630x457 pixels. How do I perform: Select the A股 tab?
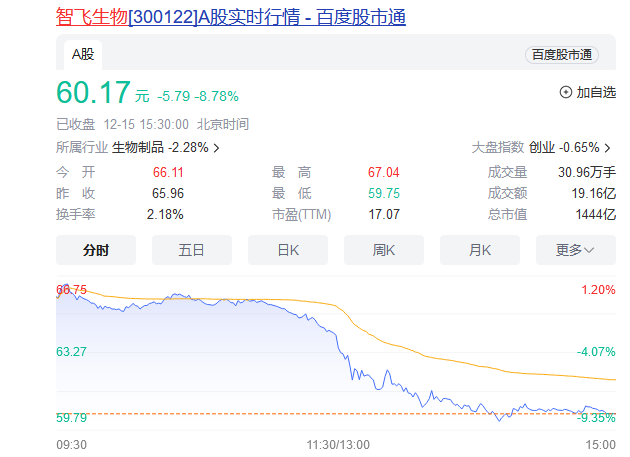tap(83, 55)
